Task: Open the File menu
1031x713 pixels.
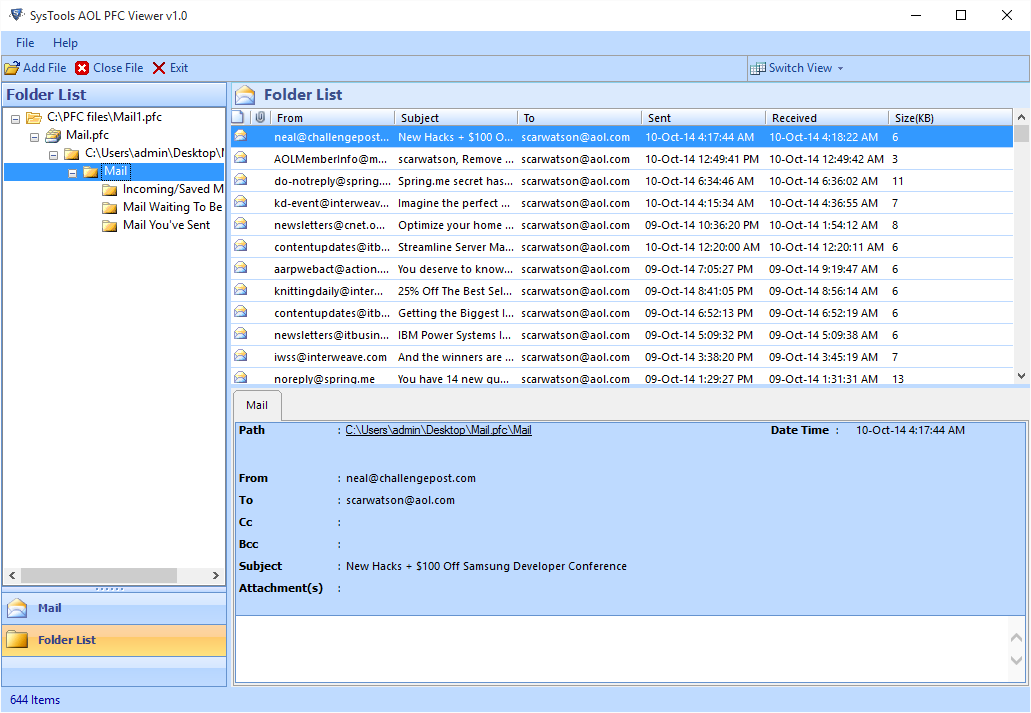Action: pyautogui.click(x=25, y=43)
